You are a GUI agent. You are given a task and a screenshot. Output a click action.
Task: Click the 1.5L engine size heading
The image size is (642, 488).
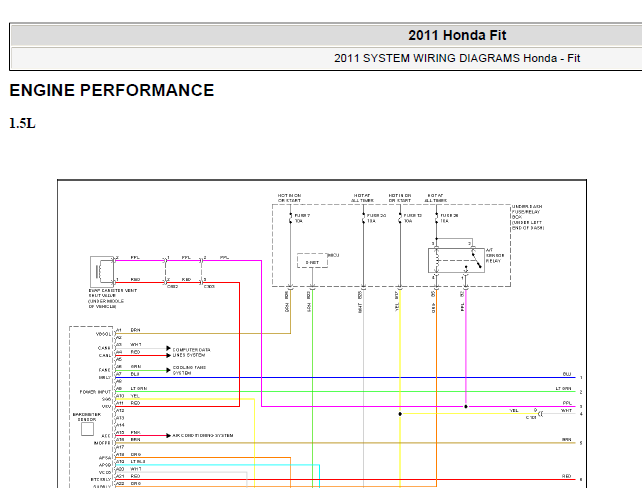(x=22, y=123)
